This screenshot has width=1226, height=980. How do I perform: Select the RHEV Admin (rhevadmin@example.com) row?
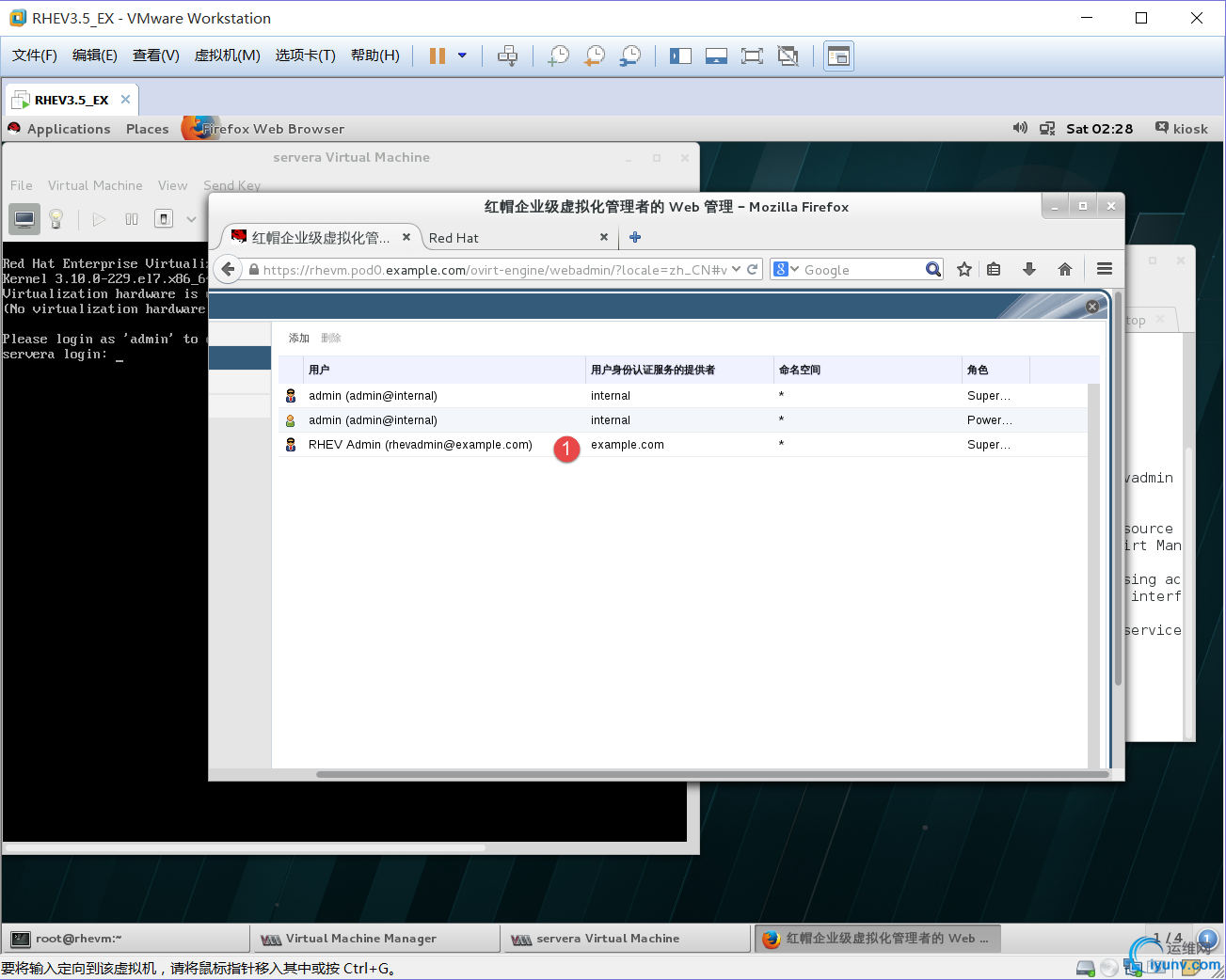682,445
